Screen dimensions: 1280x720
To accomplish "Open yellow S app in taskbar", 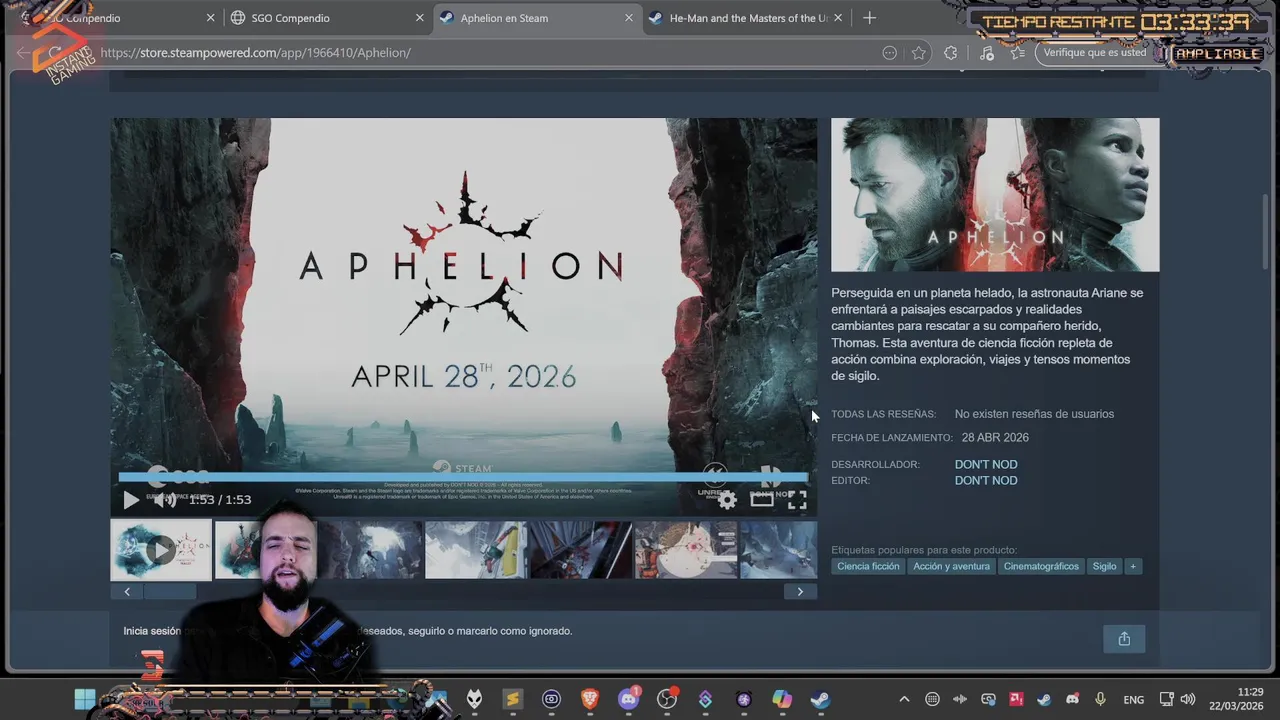I will 512,700.
